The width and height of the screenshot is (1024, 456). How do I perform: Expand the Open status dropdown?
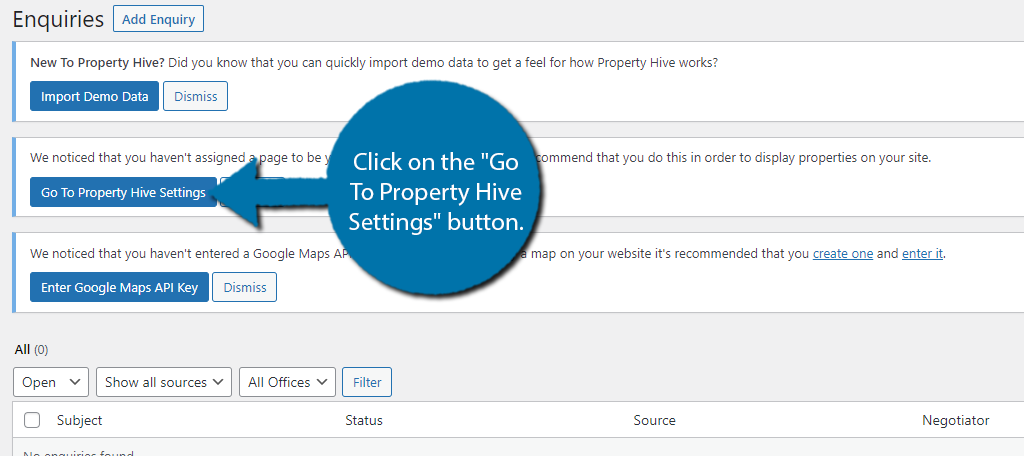(x=50, y=382)
